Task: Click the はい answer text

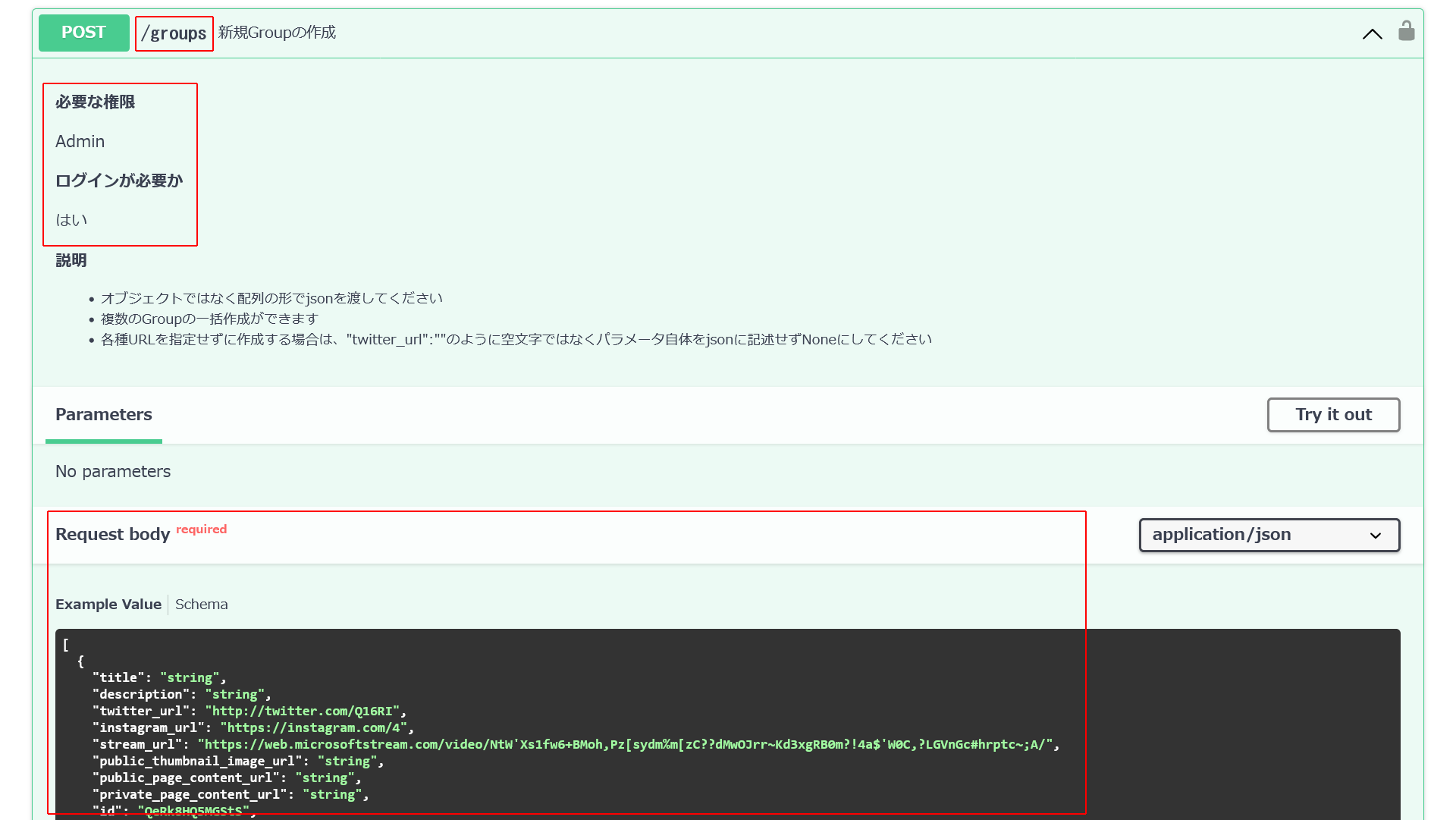Action: coord(71,220)
